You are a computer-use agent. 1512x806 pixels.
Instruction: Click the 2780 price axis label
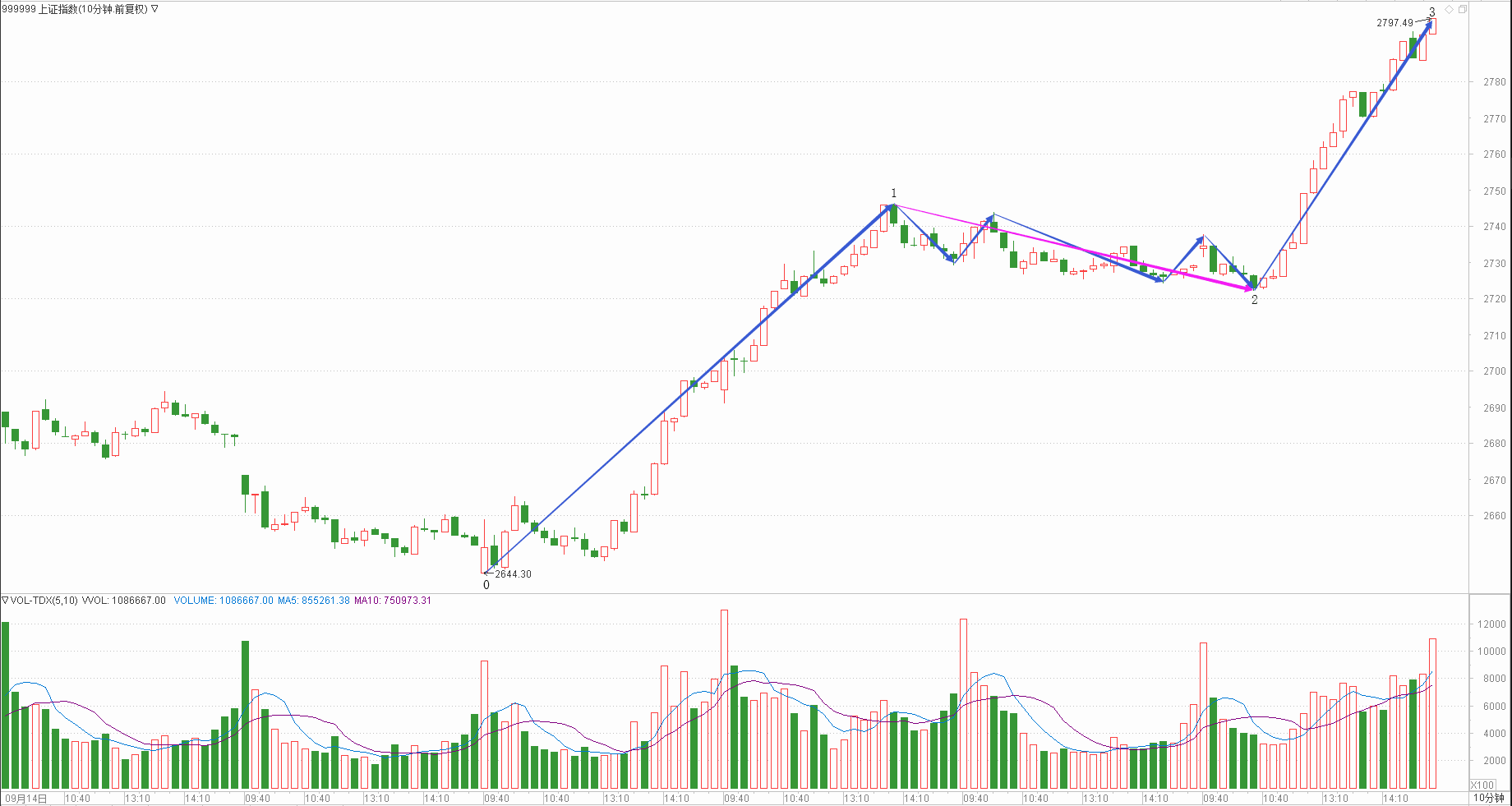tap(1494, 82)
